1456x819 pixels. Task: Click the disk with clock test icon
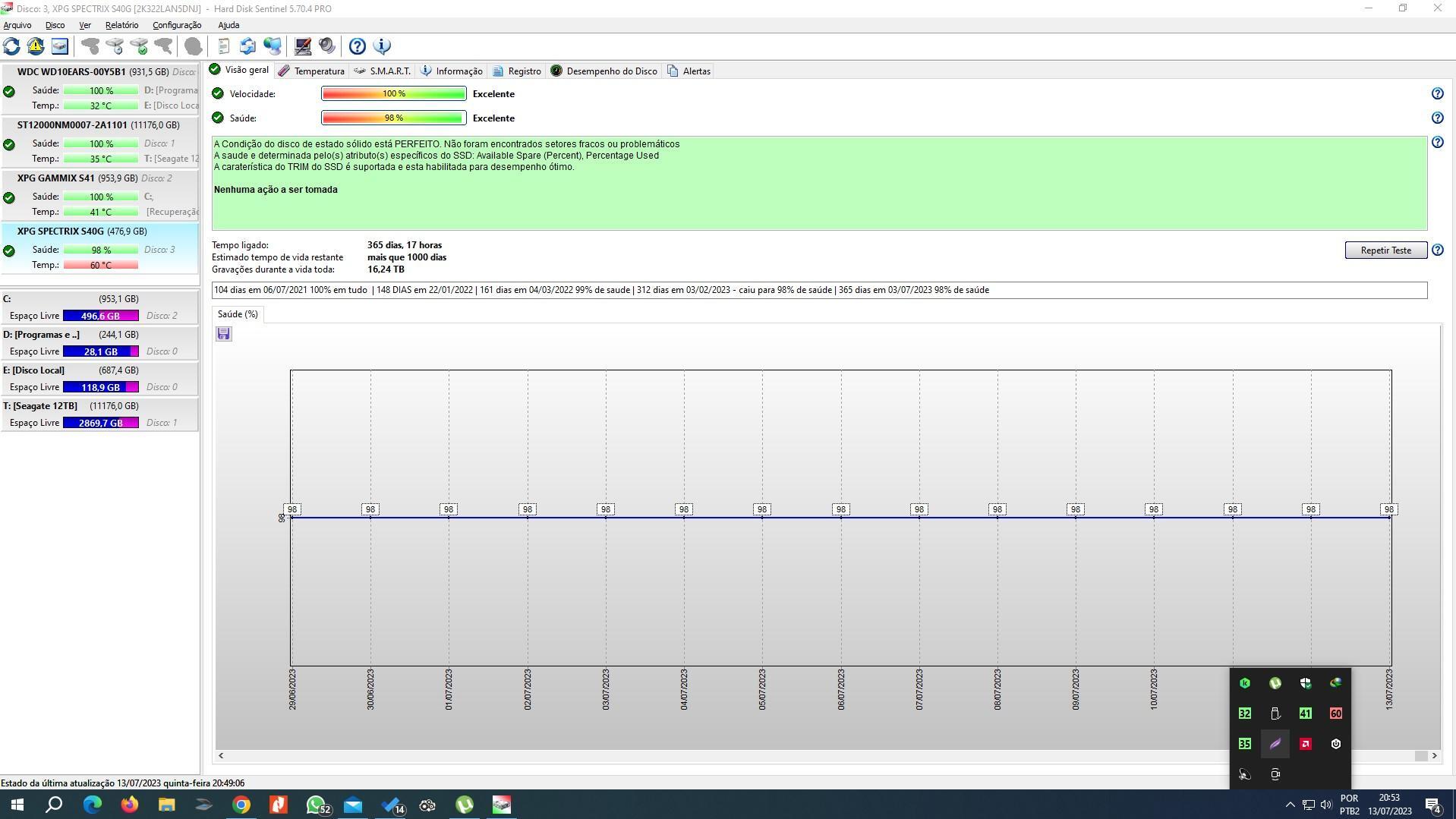tap(115, 46)
